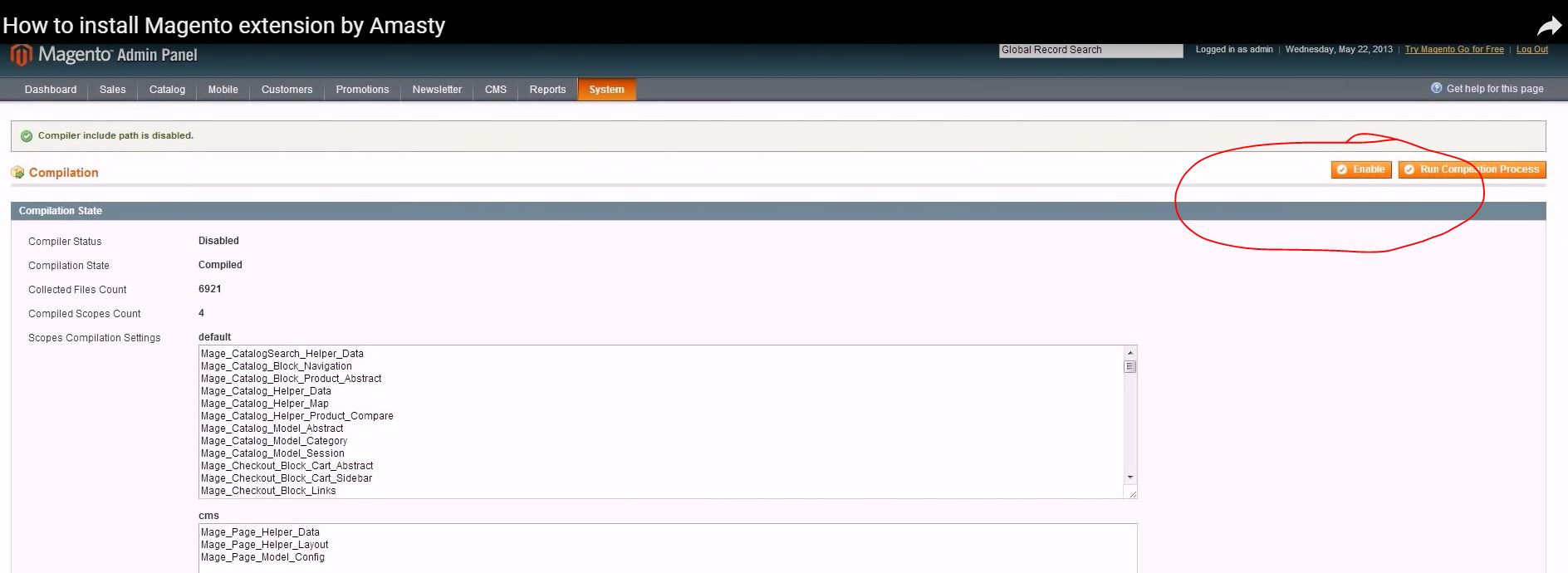1568x573 pixels.
Task: Click the default scope scroll-up arrow
Action: click(x=1129, y=353)
